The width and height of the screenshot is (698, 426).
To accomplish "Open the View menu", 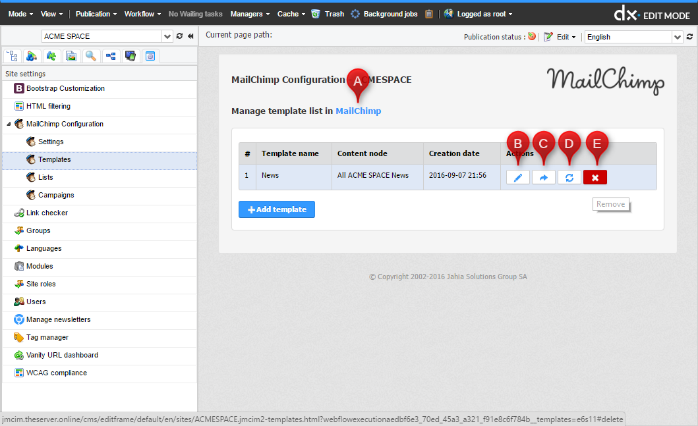I will 52,14.
